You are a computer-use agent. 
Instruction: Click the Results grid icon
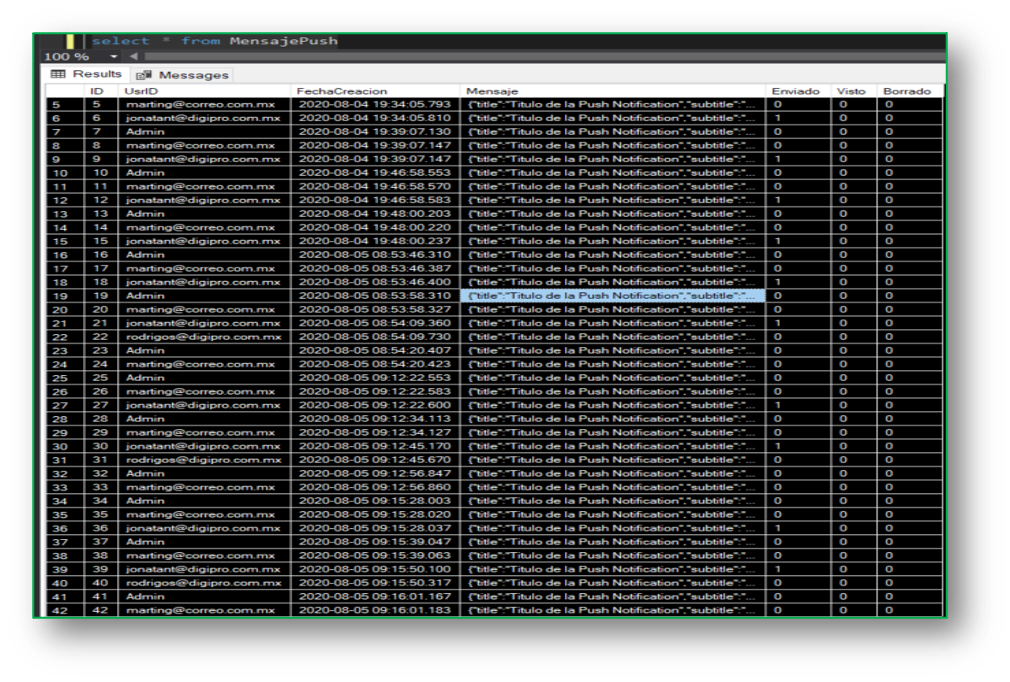(x=58, y=74)
